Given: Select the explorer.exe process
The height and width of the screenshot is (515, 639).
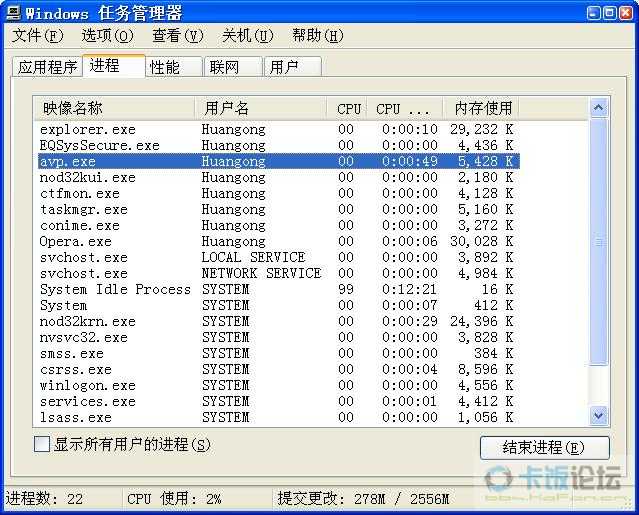Looking at the screenshot, I should pyautogui.click(x=278, y=130).
